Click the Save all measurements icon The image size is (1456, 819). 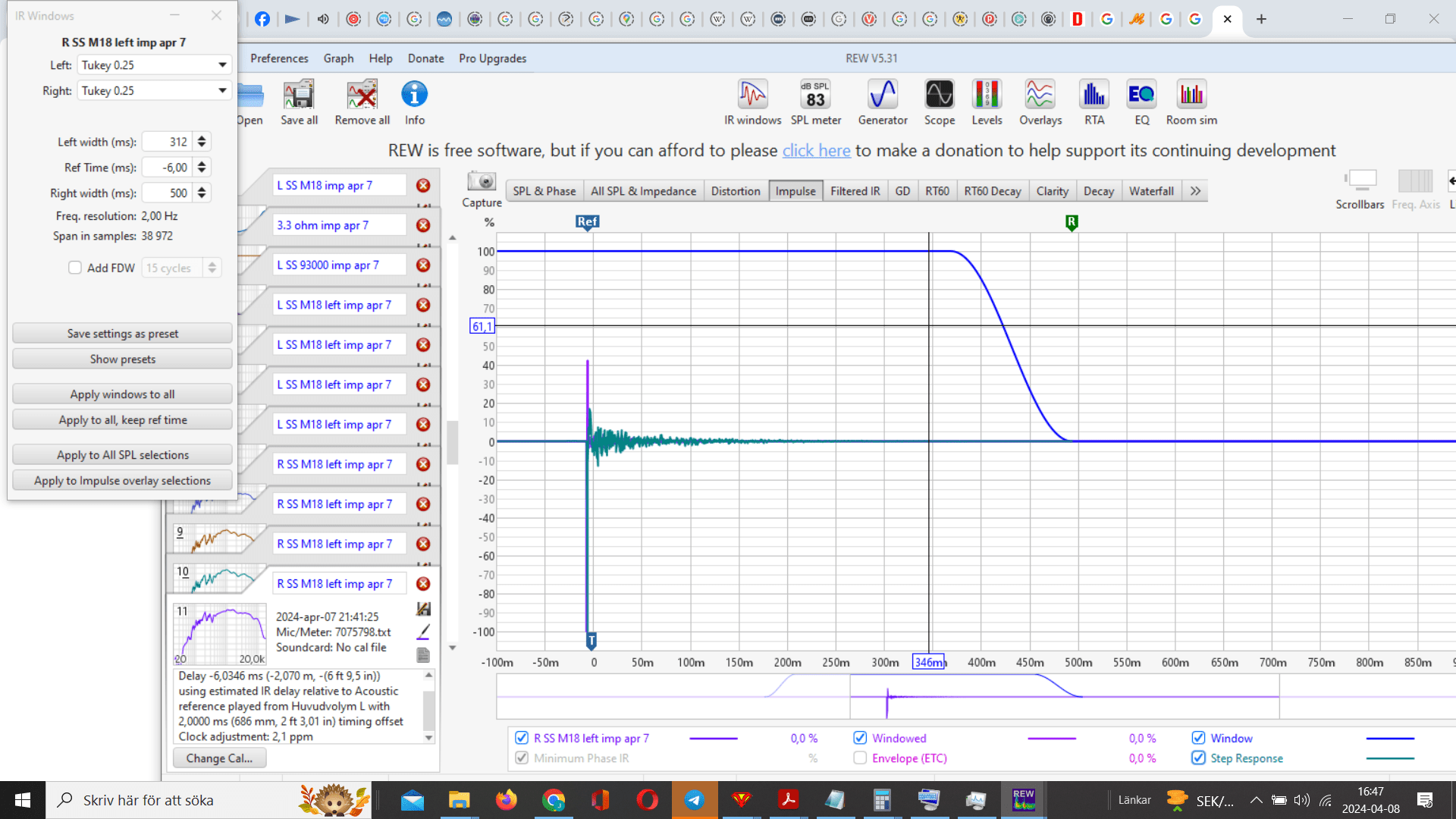299,102
